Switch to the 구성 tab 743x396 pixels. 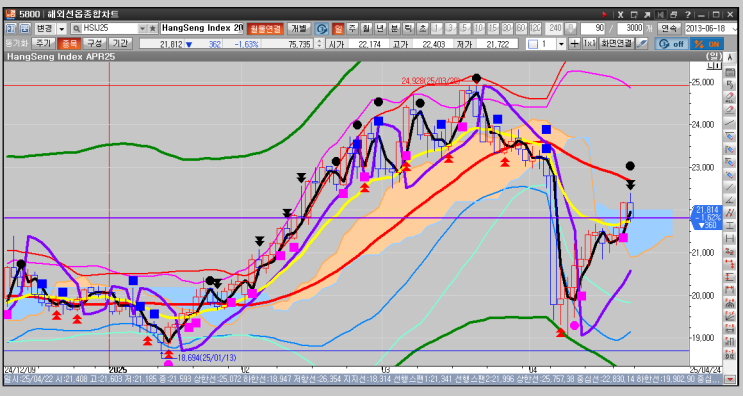[94, 44]
